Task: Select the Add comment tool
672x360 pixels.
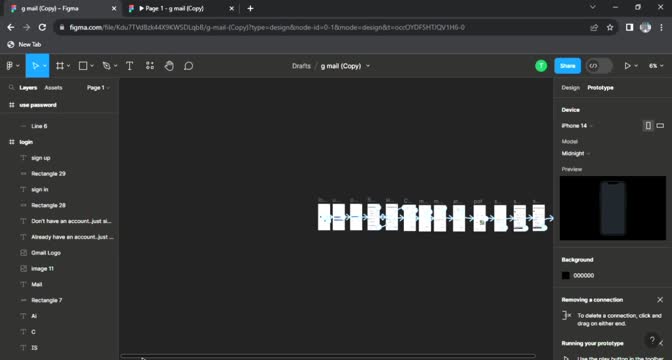Action: [189, 66]
